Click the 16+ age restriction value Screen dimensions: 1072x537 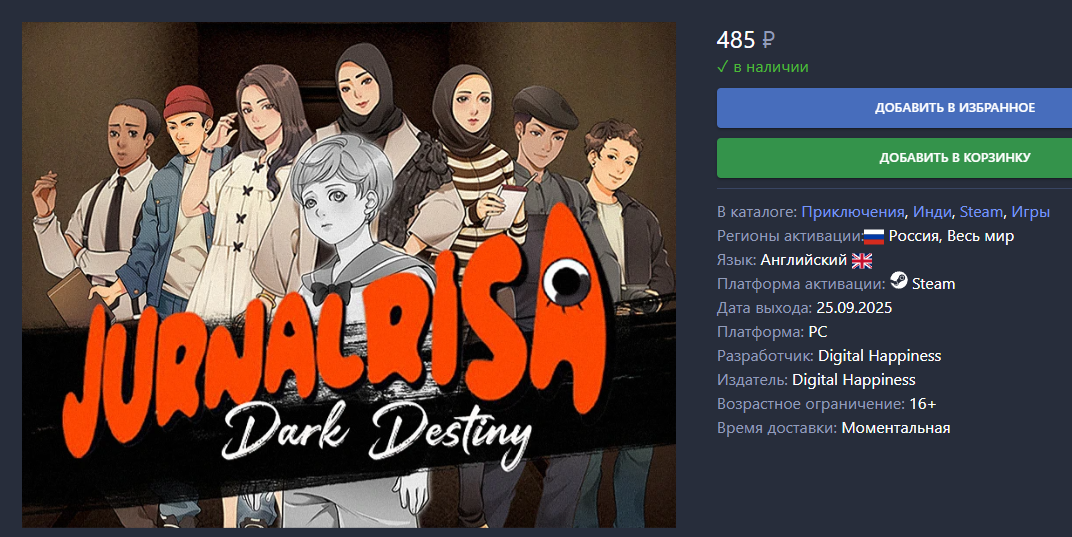tap(923, 404)
